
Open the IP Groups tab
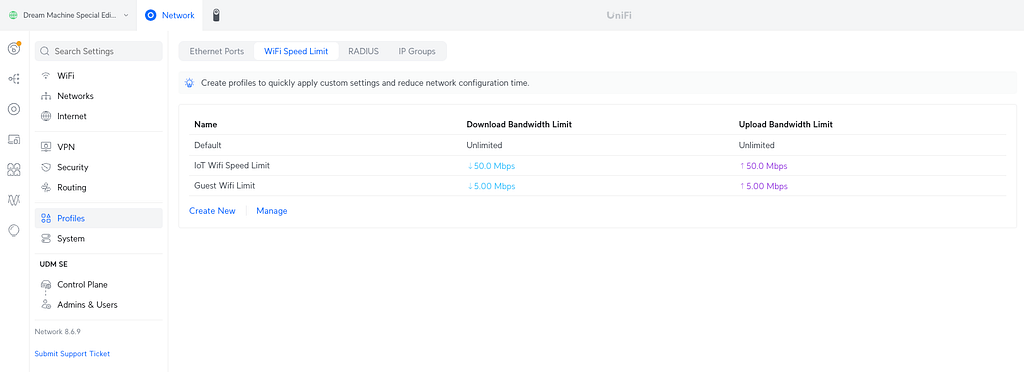pyautogui.click(x=417, y=51)
